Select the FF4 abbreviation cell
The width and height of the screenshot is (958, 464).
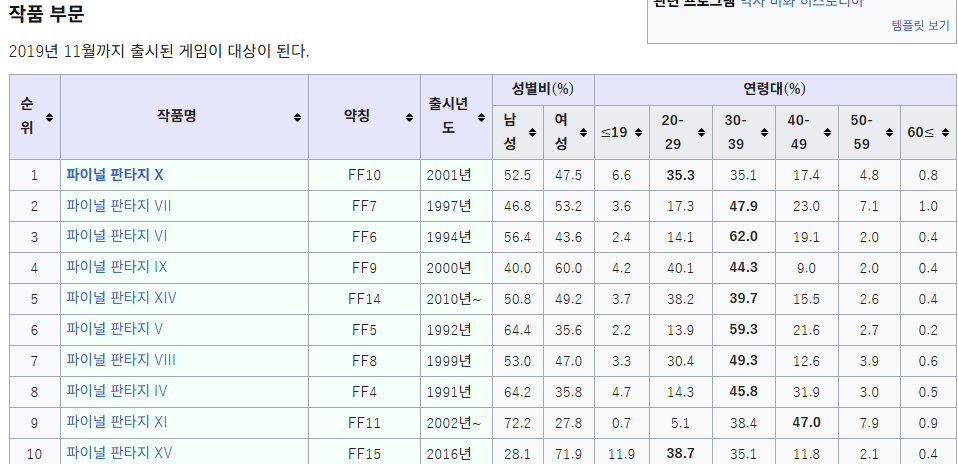point(364,392)
